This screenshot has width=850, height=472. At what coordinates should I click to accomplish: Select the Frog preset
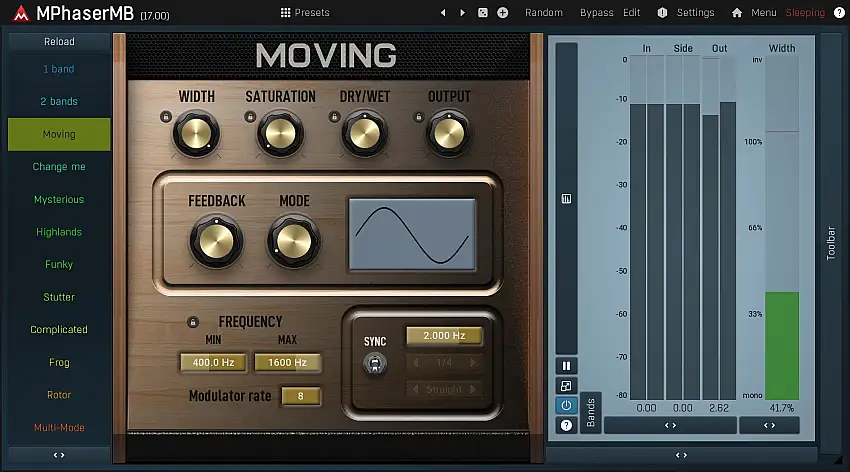[x=59, y=362]
